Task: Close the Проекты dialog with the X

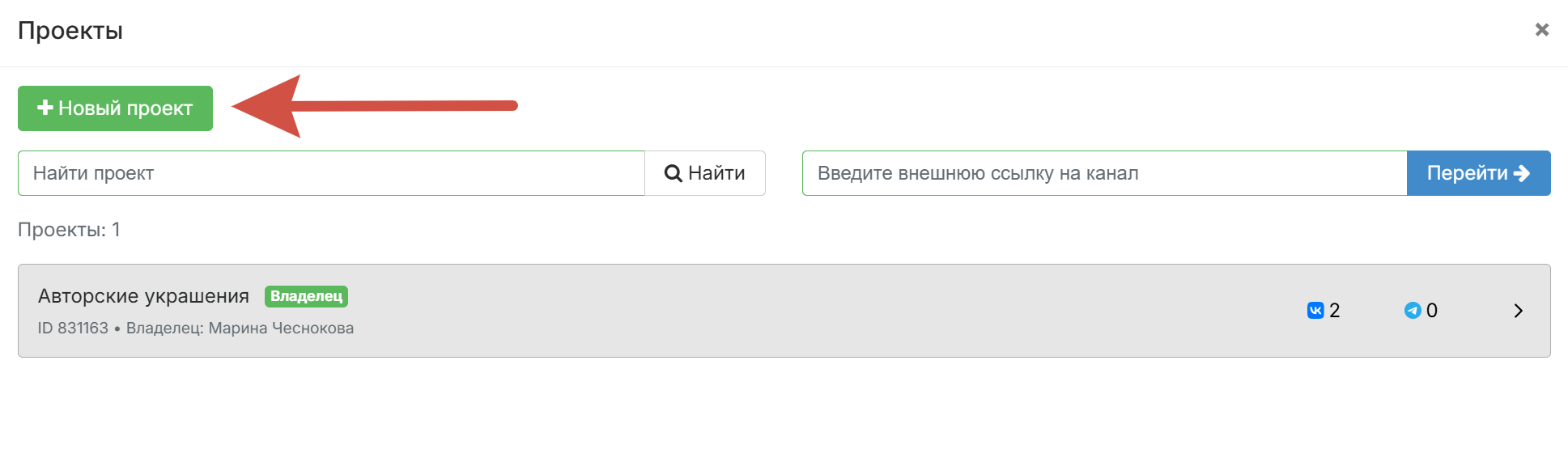Action: (1542, 30)
